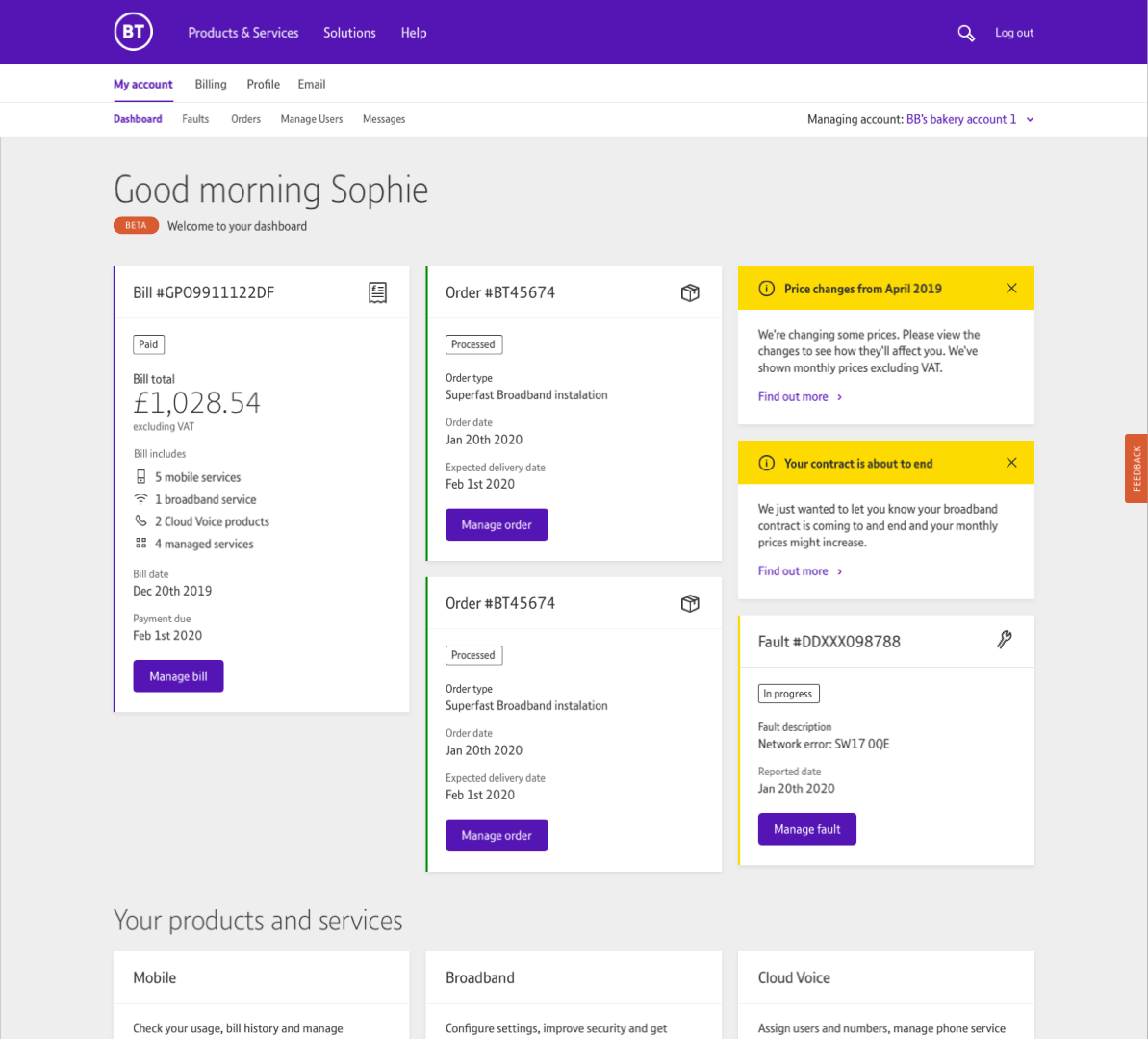
Task: Open the Help menu
Action: pos(414,32)
